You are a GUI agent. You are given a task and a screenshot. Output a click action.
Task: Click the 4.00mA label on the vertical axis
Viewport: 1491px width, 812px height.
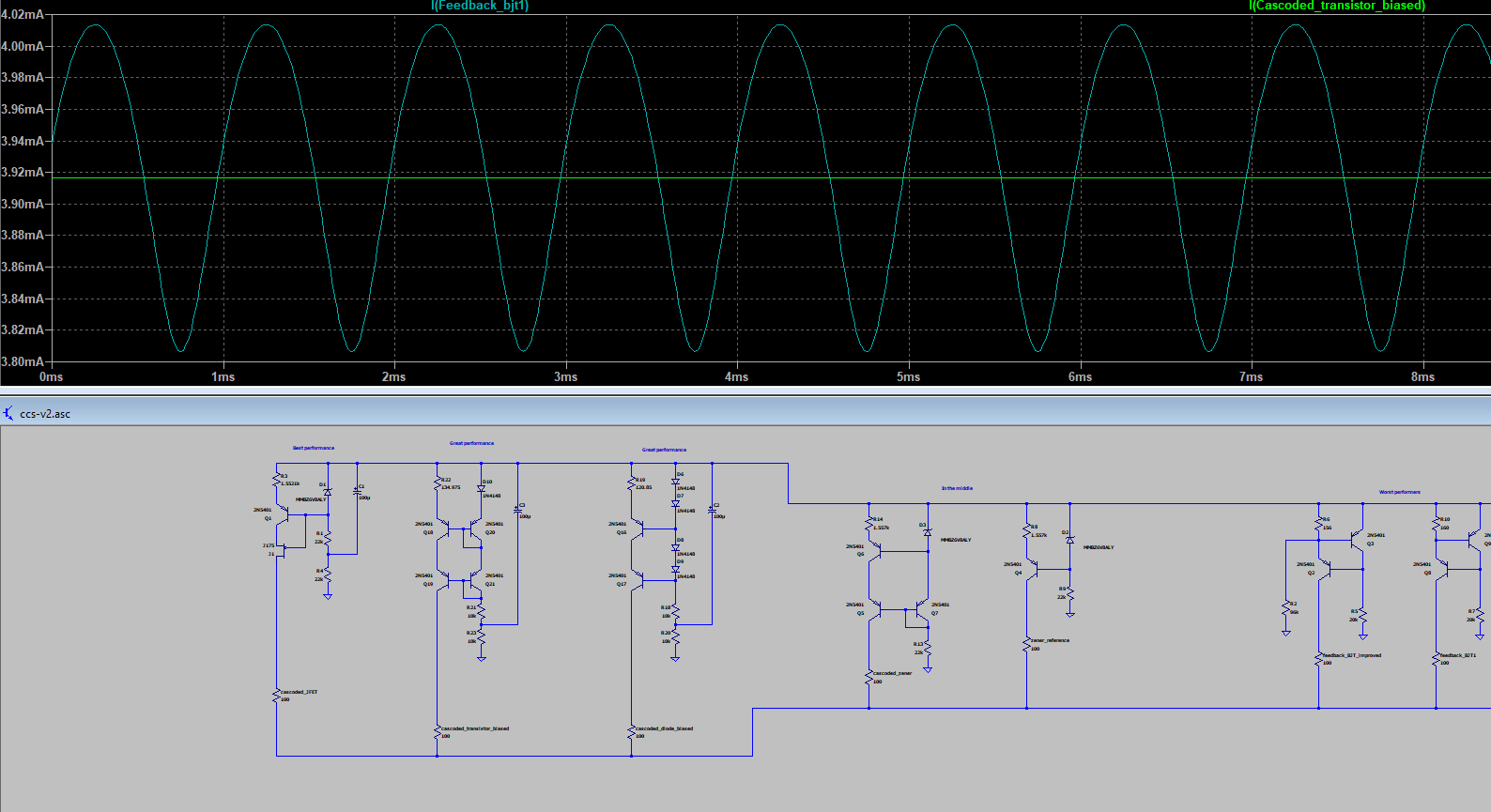22,46
